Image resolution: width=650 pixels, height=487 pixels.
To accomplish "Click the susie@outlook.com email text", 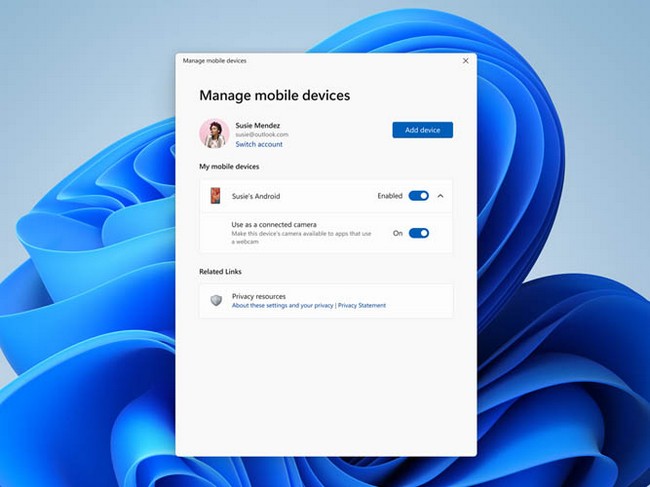I will tap(262, 135).
